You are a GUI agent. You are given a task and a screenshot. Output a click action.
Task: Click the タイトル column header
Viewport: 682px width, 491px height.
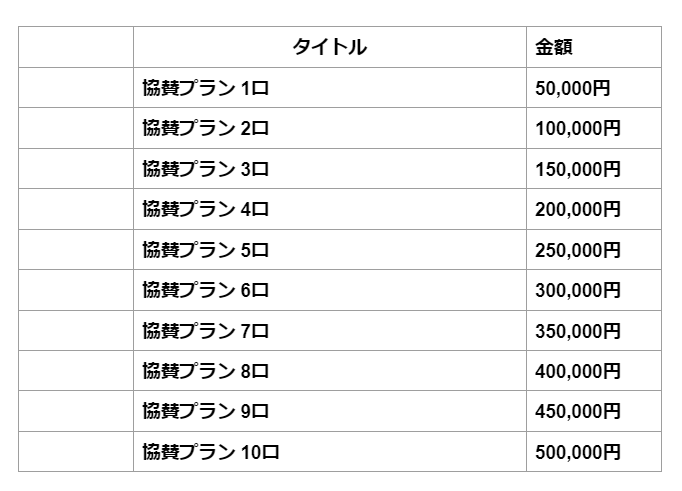329,47
